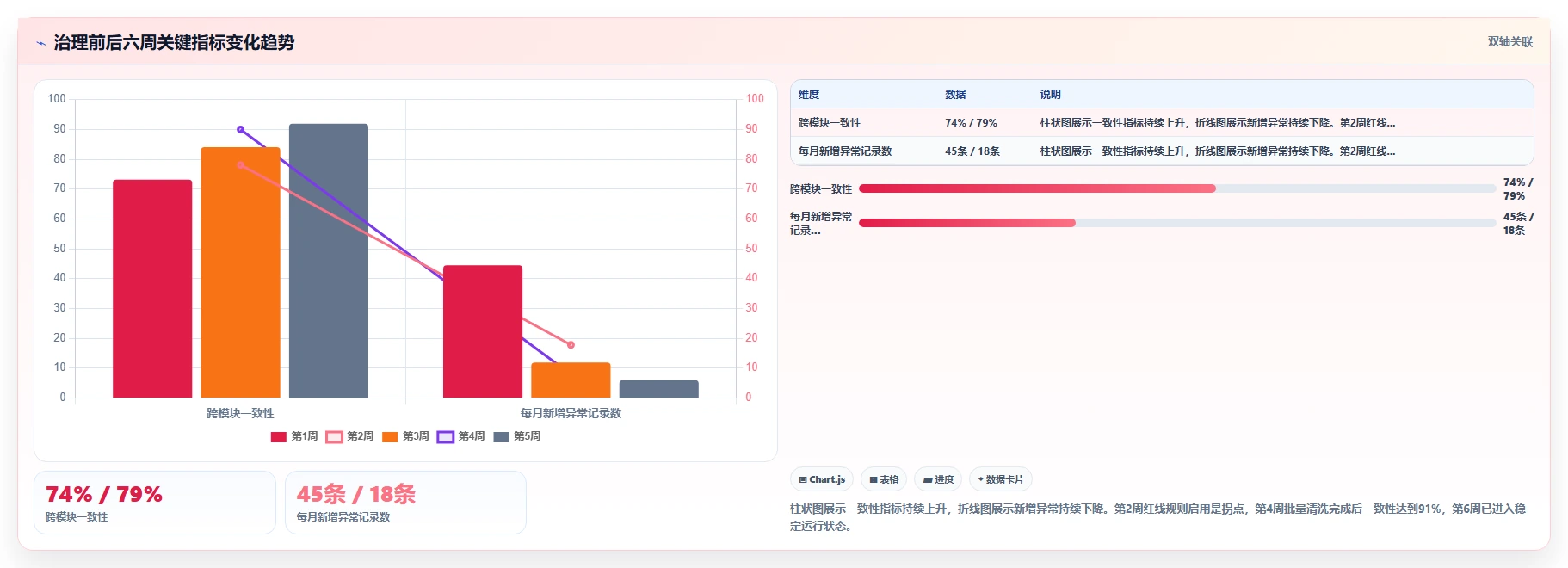Open the 74% / 79% stat card
Viewport: 1568px width, 568px height.
tap(155, 503)
